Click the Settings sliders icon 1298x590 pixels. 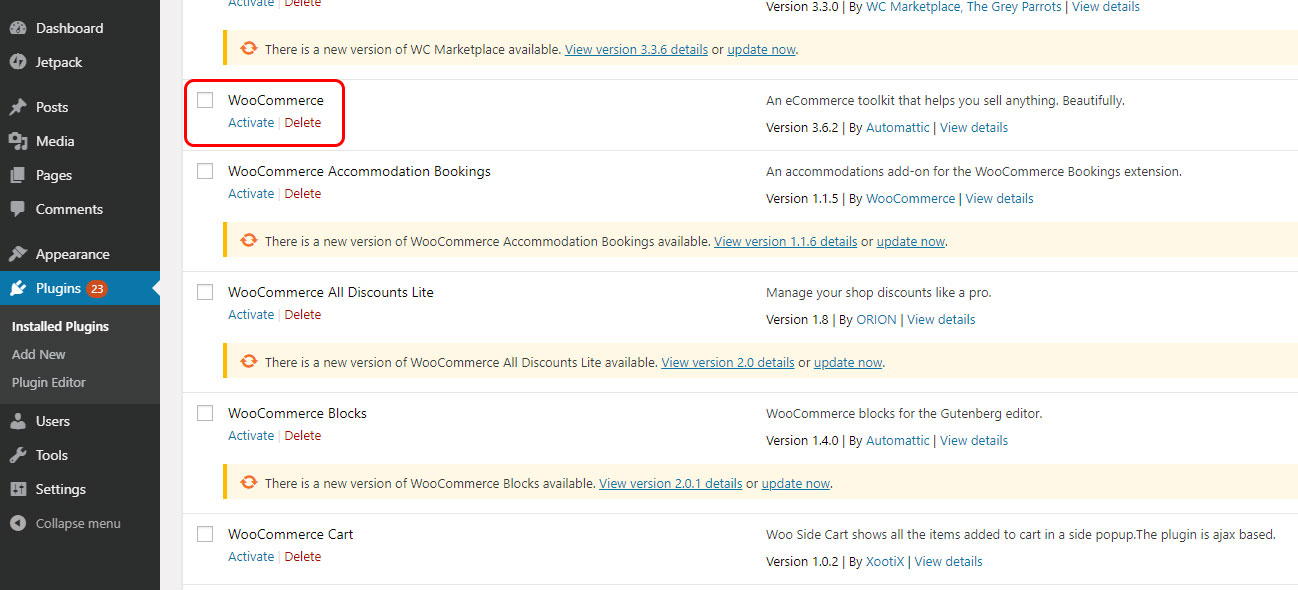tap(18, 489)
